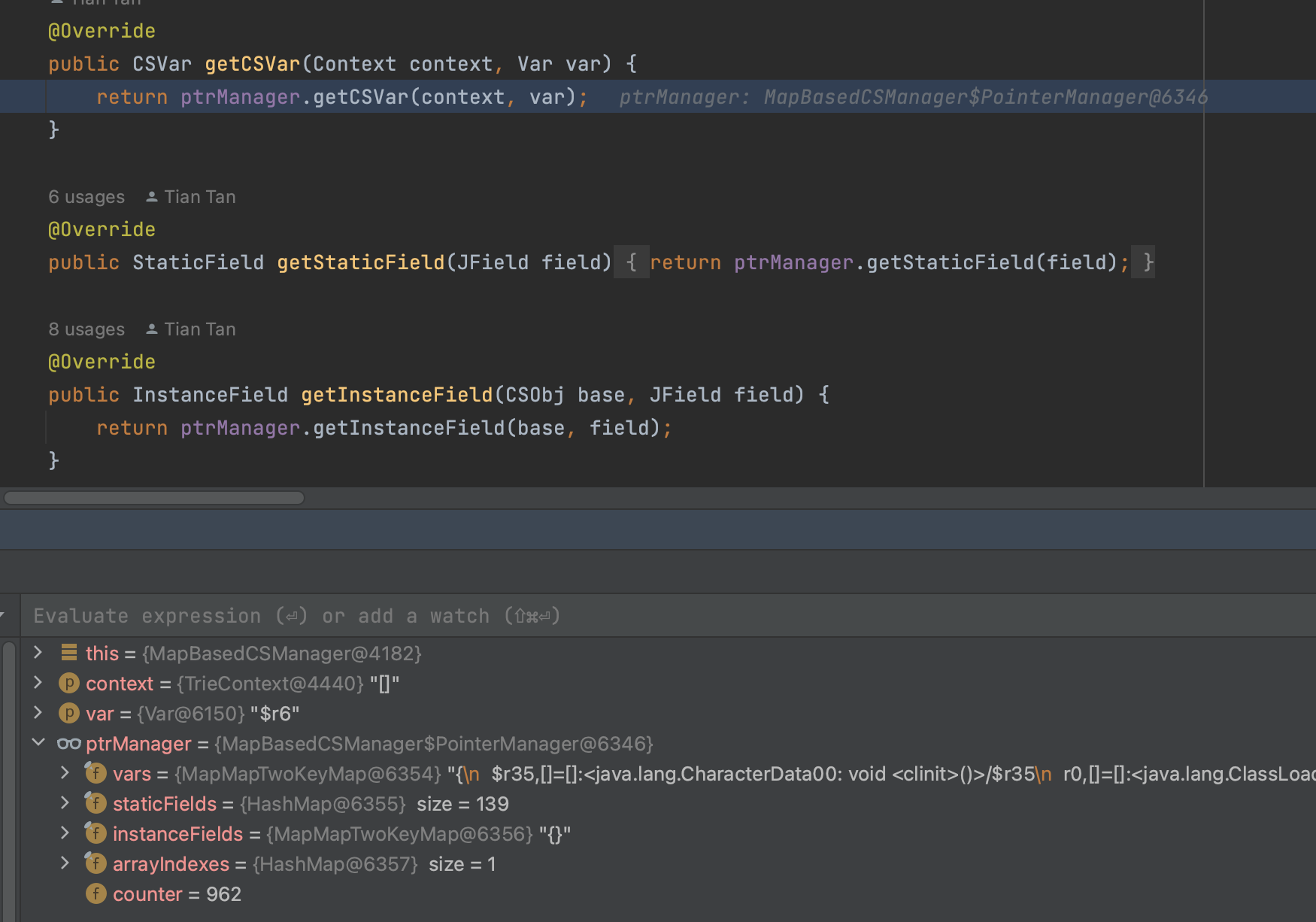Click the getCSVar method name in declaration
Image resolution: width=1316 pixels, height=922 pixels.
click(x=253, y=64)
